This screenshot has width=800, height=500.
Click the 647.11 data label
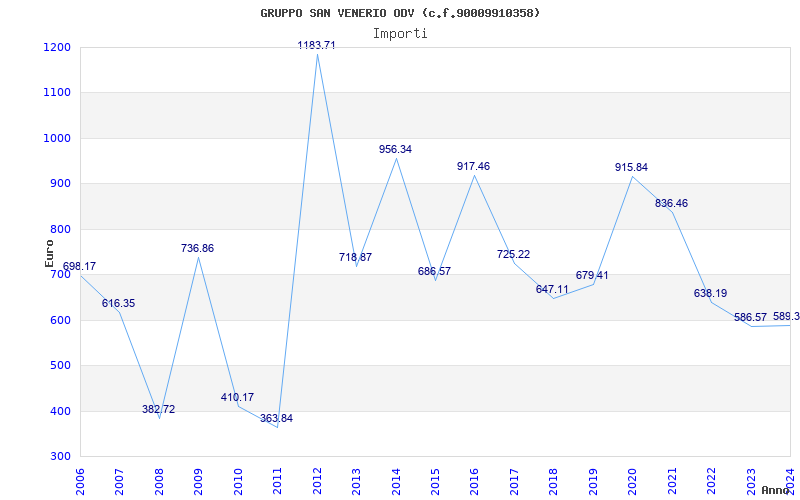(552, 289)
